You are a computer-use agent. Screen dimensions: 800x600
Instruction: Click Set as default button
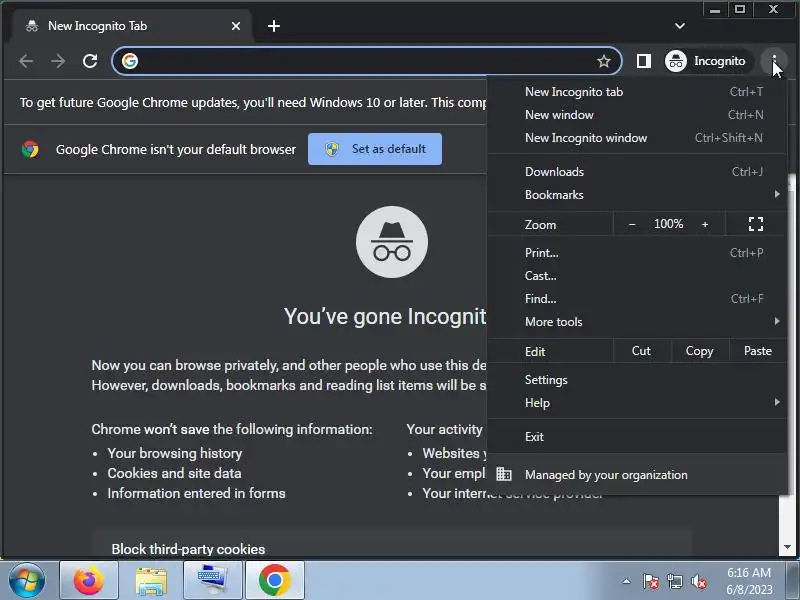click(x=375, y=149)
